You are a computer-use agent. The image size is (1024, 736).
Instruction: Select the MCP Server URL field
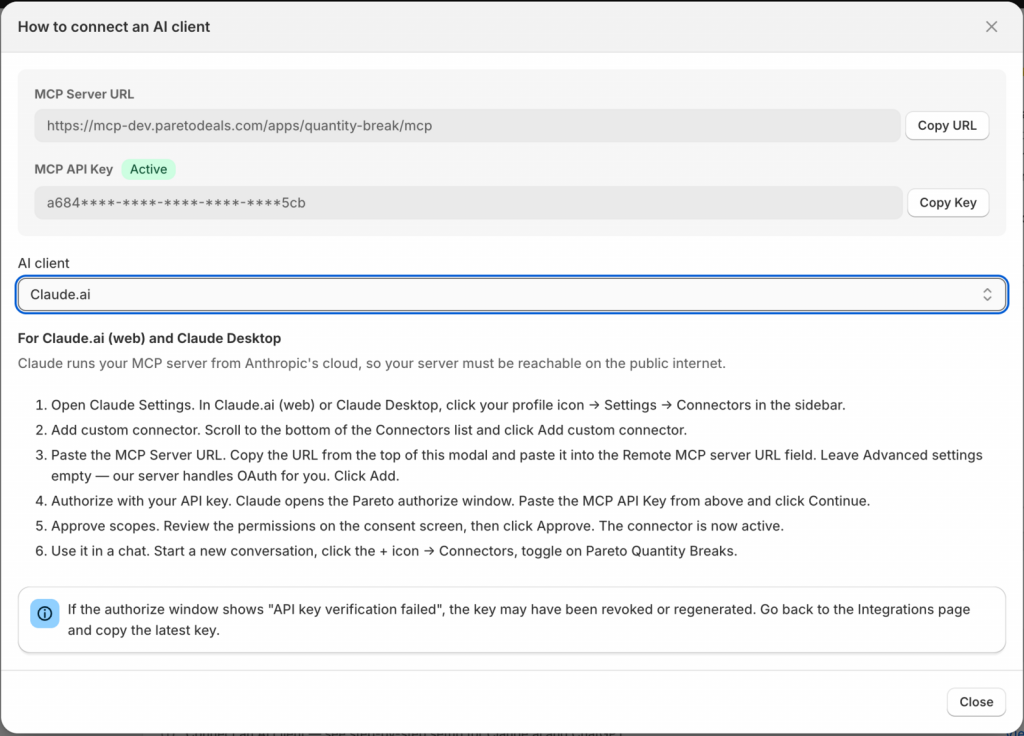pos(467,125)
